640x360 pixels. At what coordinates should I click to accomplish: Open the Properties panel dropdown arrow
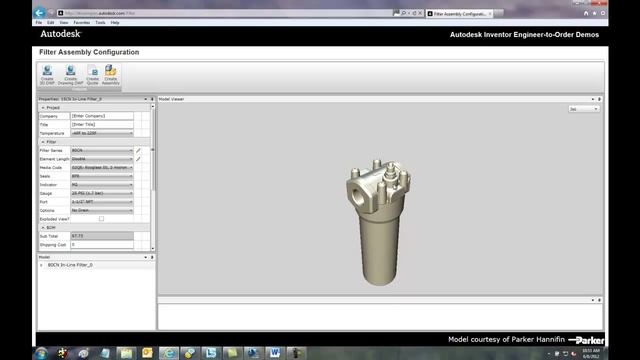[x=145, y=99]
